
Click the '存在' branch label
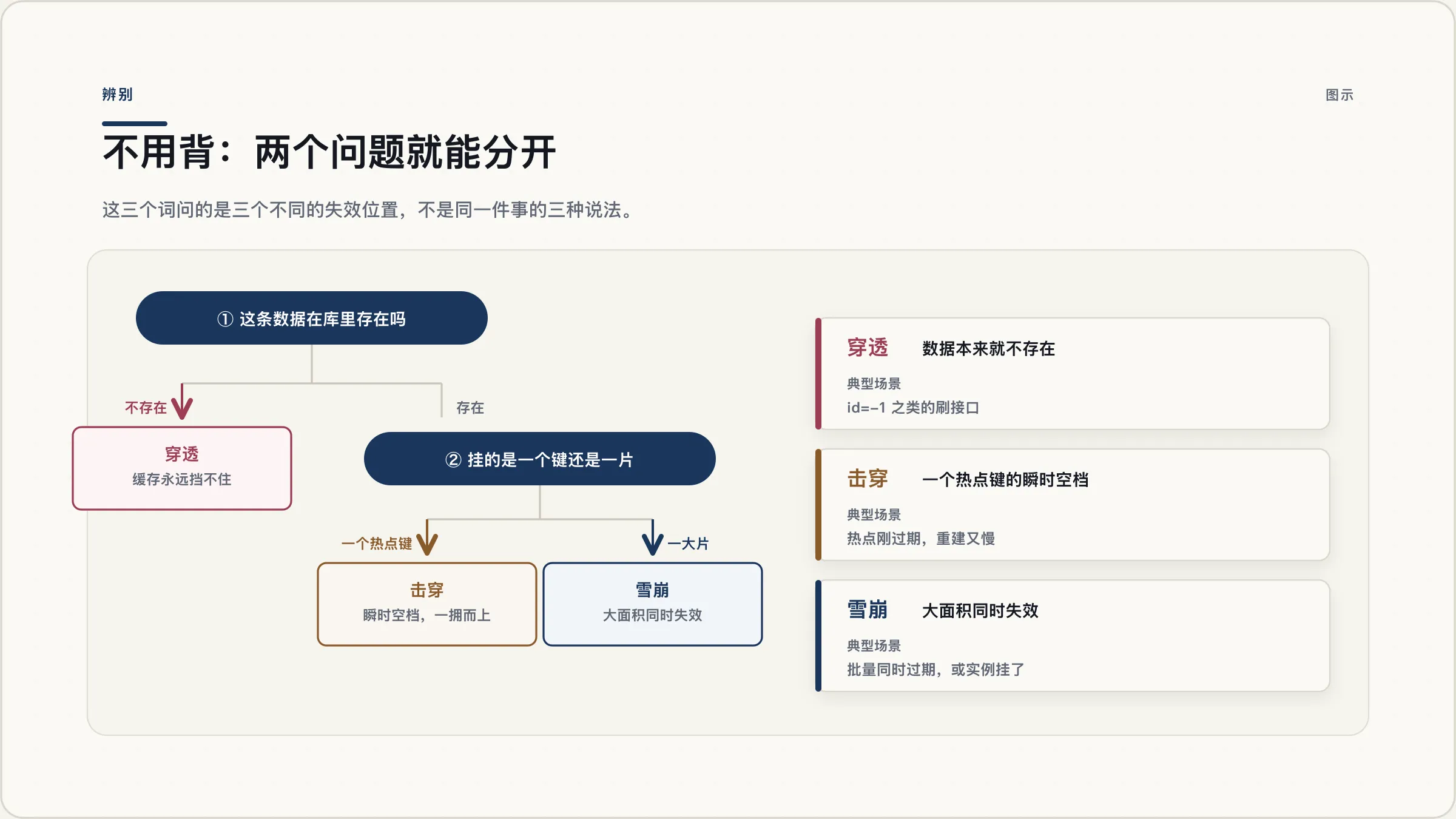(x=470, y=408)
